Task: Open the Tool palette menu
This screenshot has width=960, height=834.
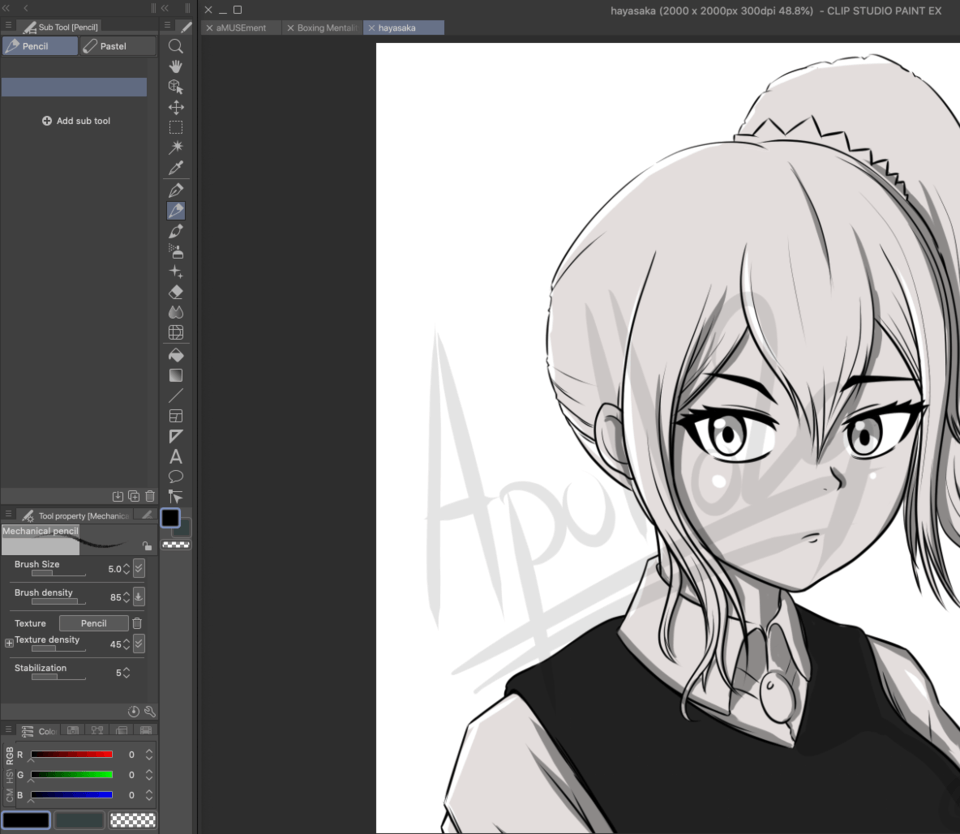Action: click(167, 26)
